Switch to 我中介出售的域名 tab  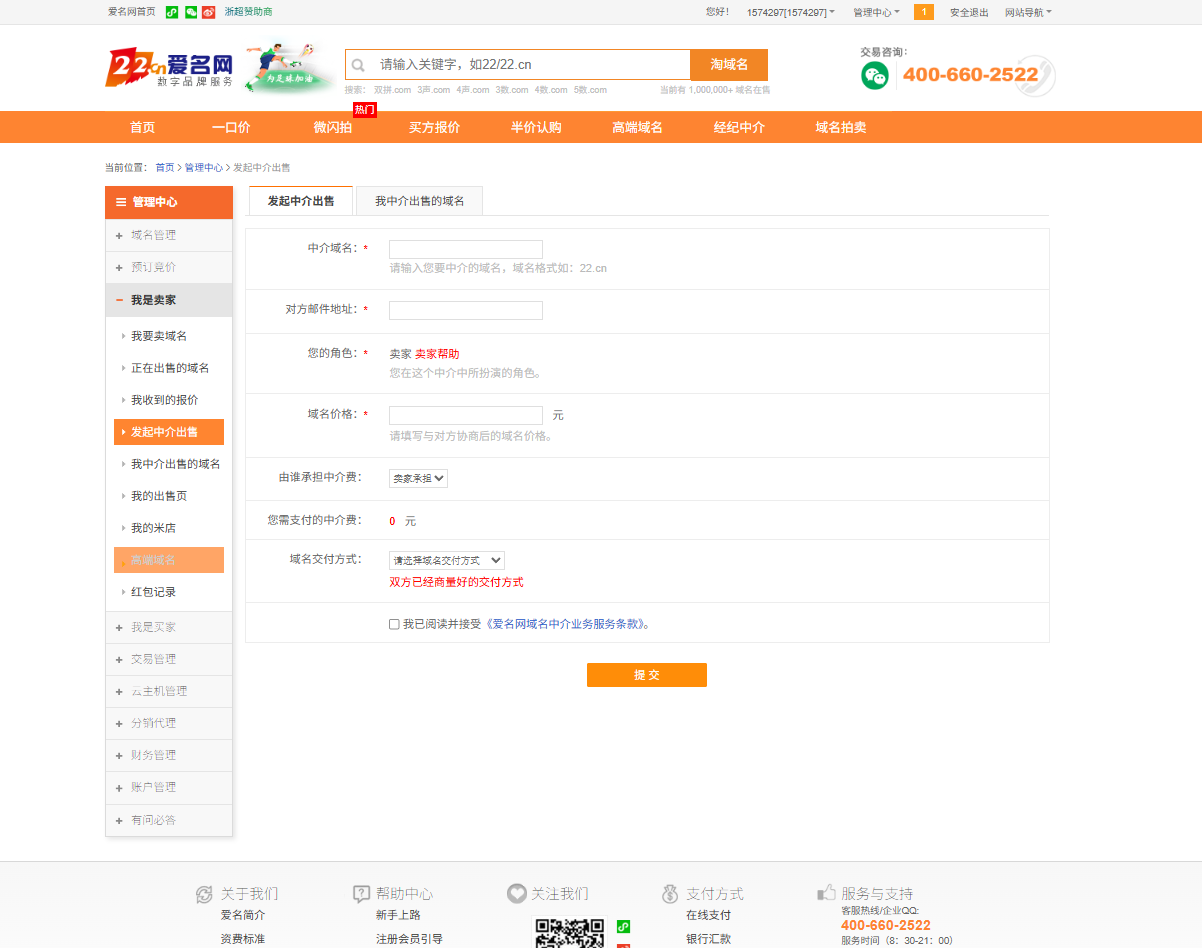click(420, 201)
